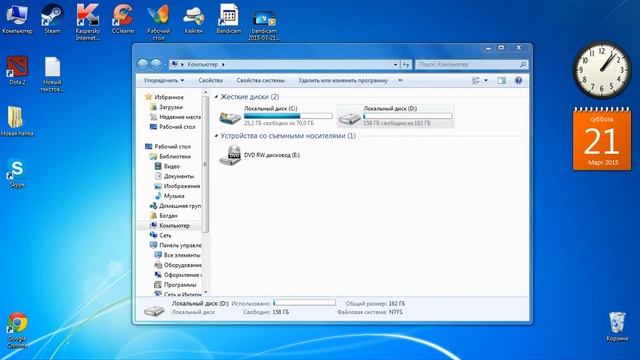Select Оборудование item in navigation tree

178,265
